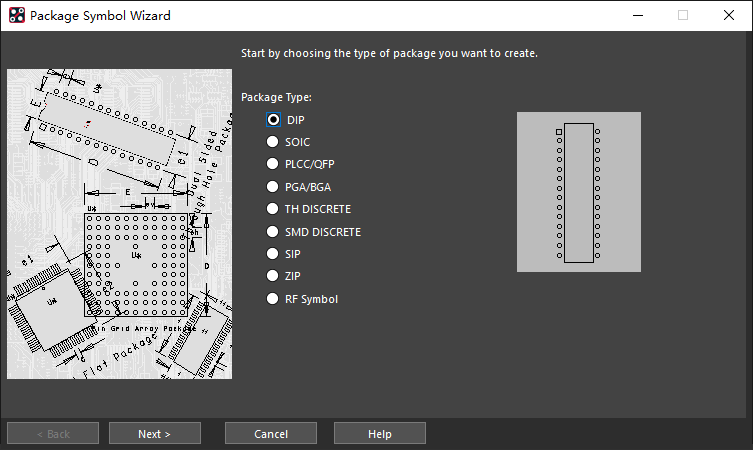Select the RF Symbol radio button
753x450 pixels.
273,299
